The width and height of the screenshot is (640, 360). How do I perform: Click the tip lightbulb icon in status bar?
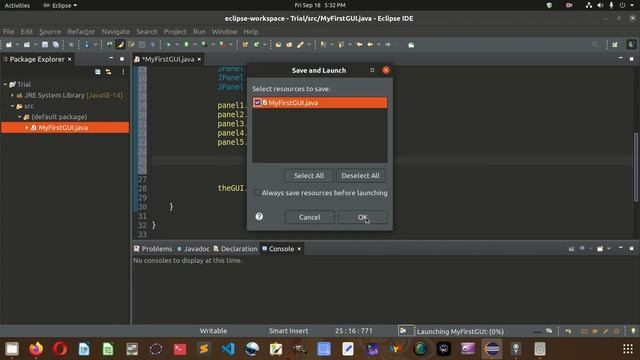point(633,331)
